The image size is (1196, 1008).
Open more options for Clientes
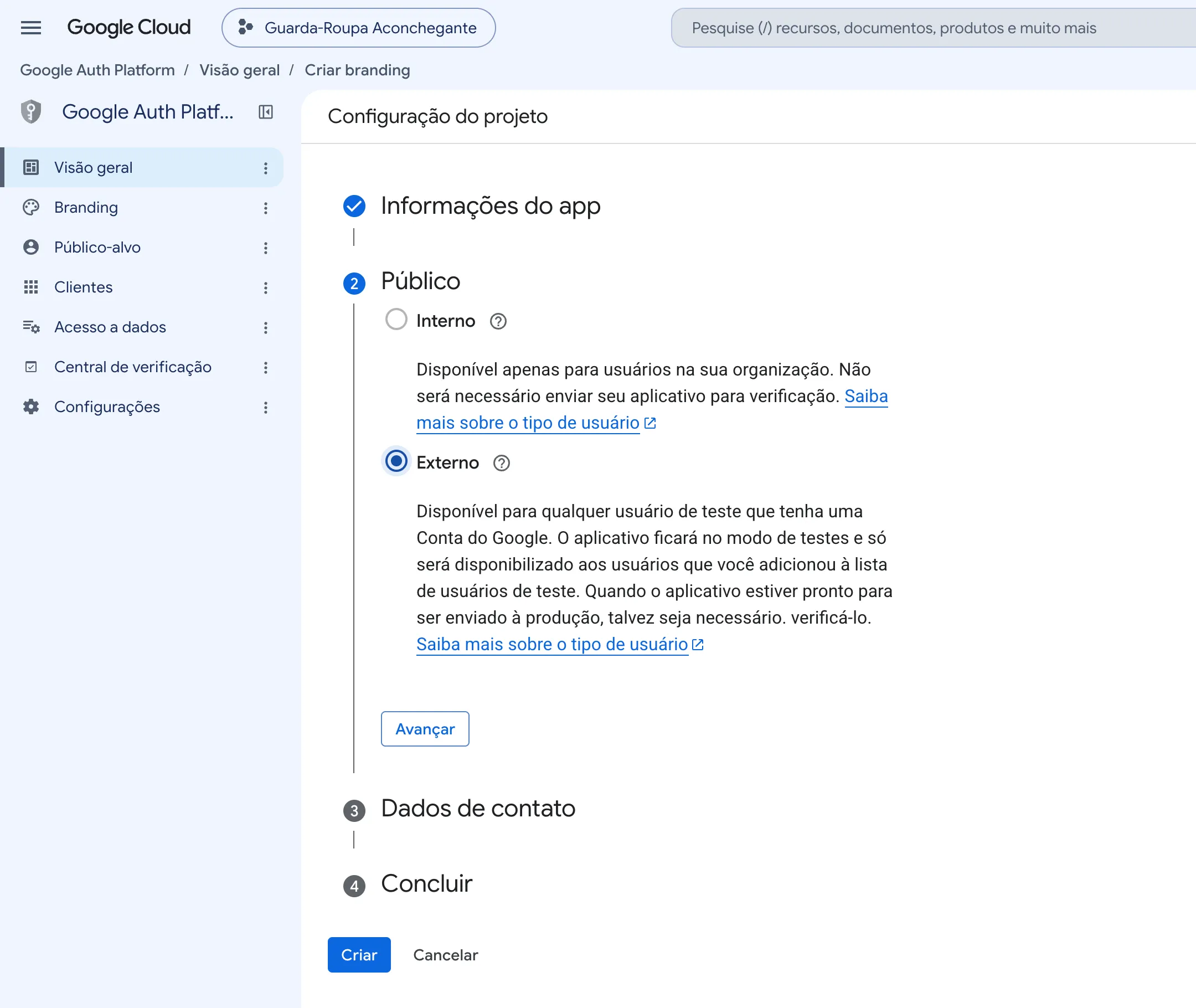point(266,288)
